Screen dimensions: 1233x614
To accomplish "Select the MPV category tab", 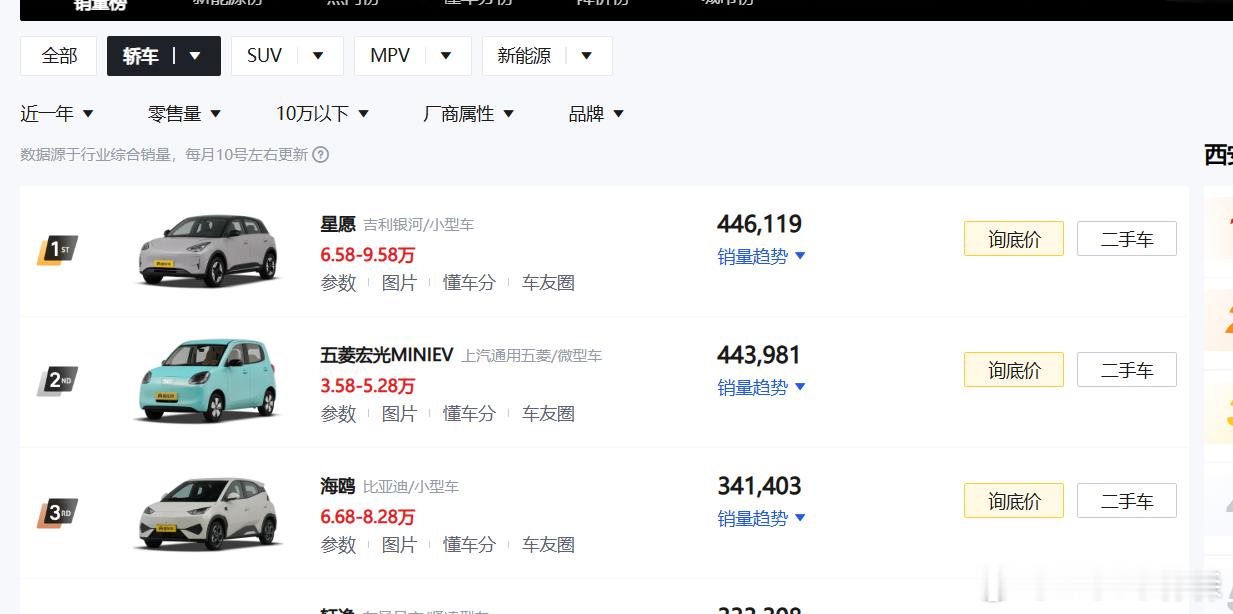I will point(390,56).
